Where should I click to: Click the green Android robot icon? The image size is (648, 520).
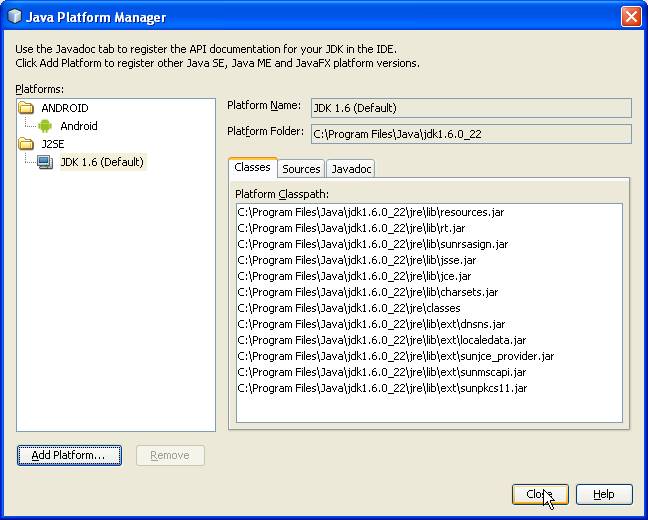[45, 126]
